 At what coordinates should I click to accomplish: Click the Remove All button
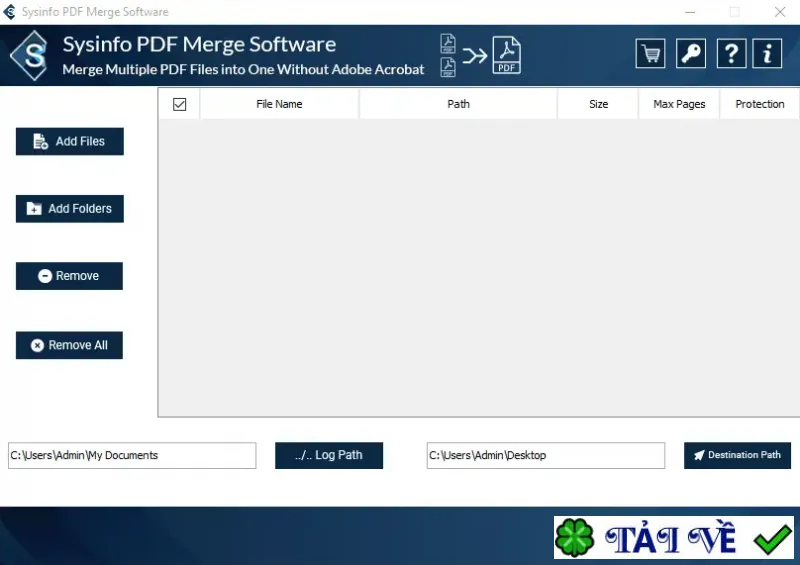coord(69,346)
